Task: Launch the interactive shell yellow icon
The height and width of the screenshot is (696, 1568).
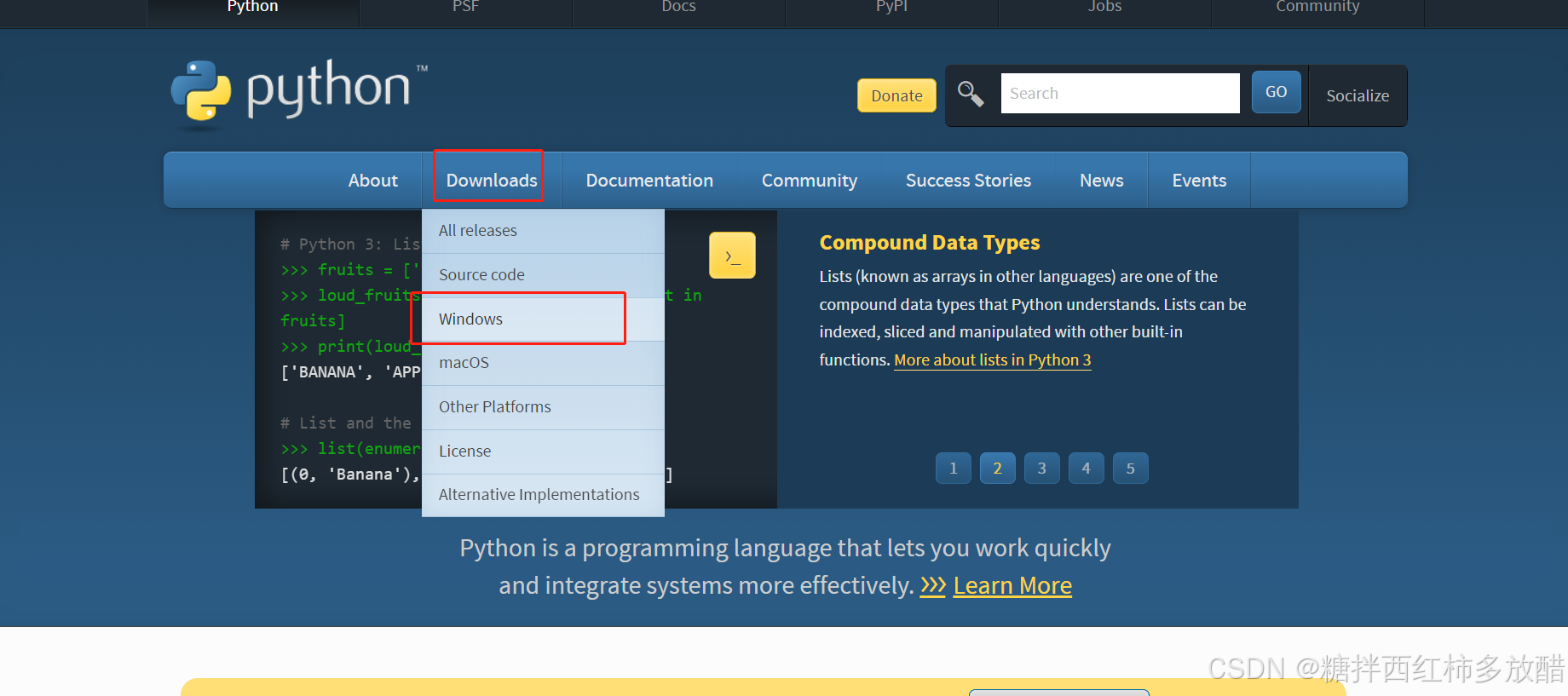Action: pos(732,256)
